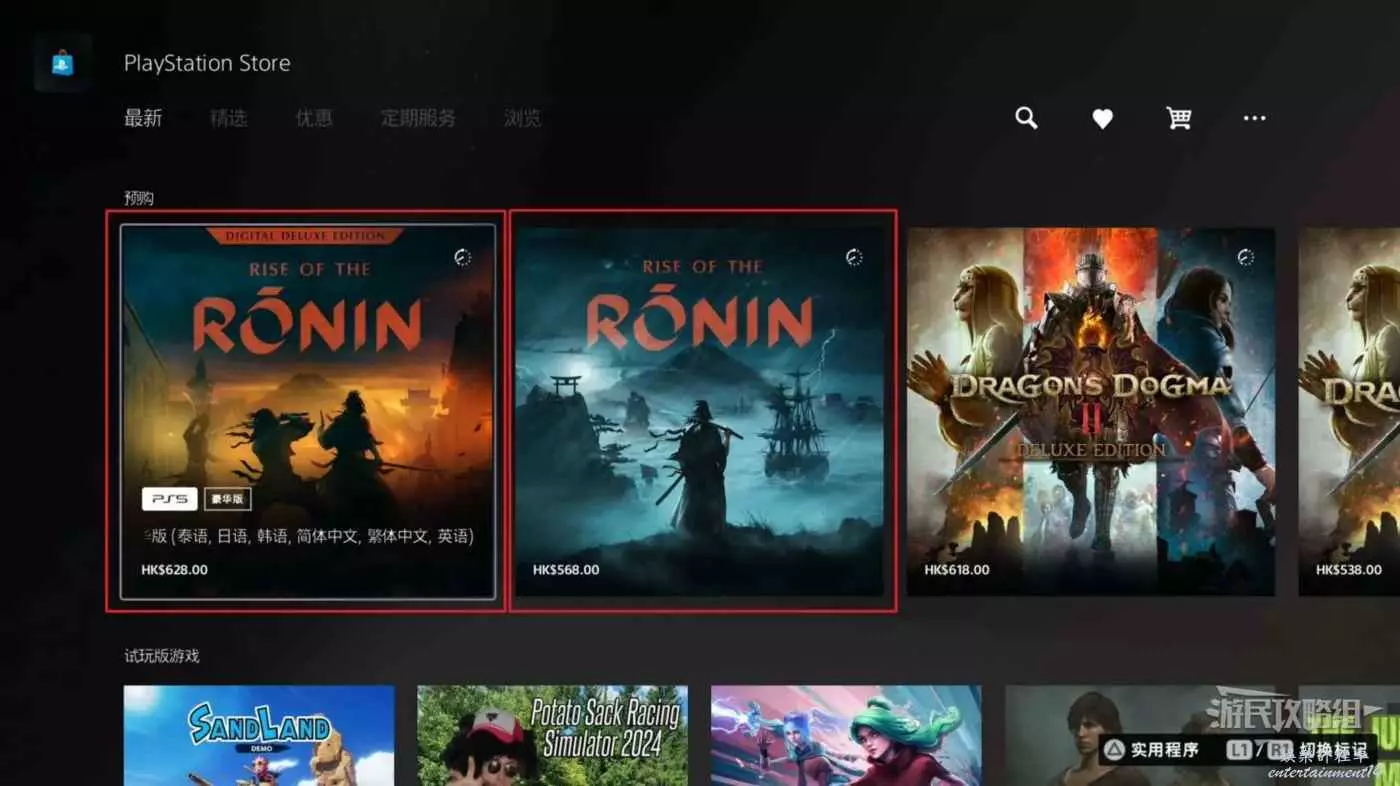
Task: Open Potato Sack Racing Simulator 2024 demo
Action: point(552,735)
